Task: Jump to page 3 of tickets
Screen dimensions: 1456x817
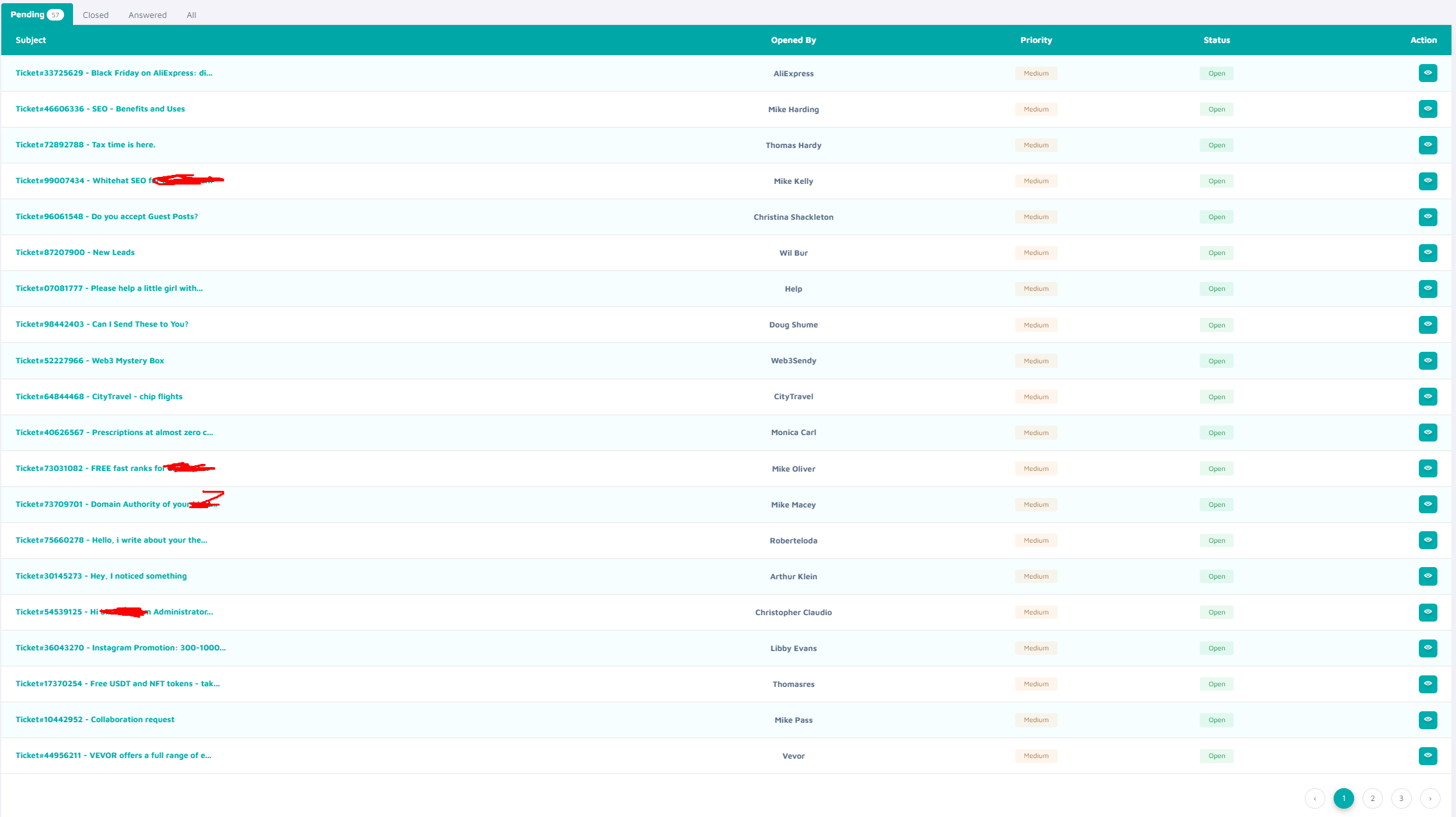Action: point(1401,798)
